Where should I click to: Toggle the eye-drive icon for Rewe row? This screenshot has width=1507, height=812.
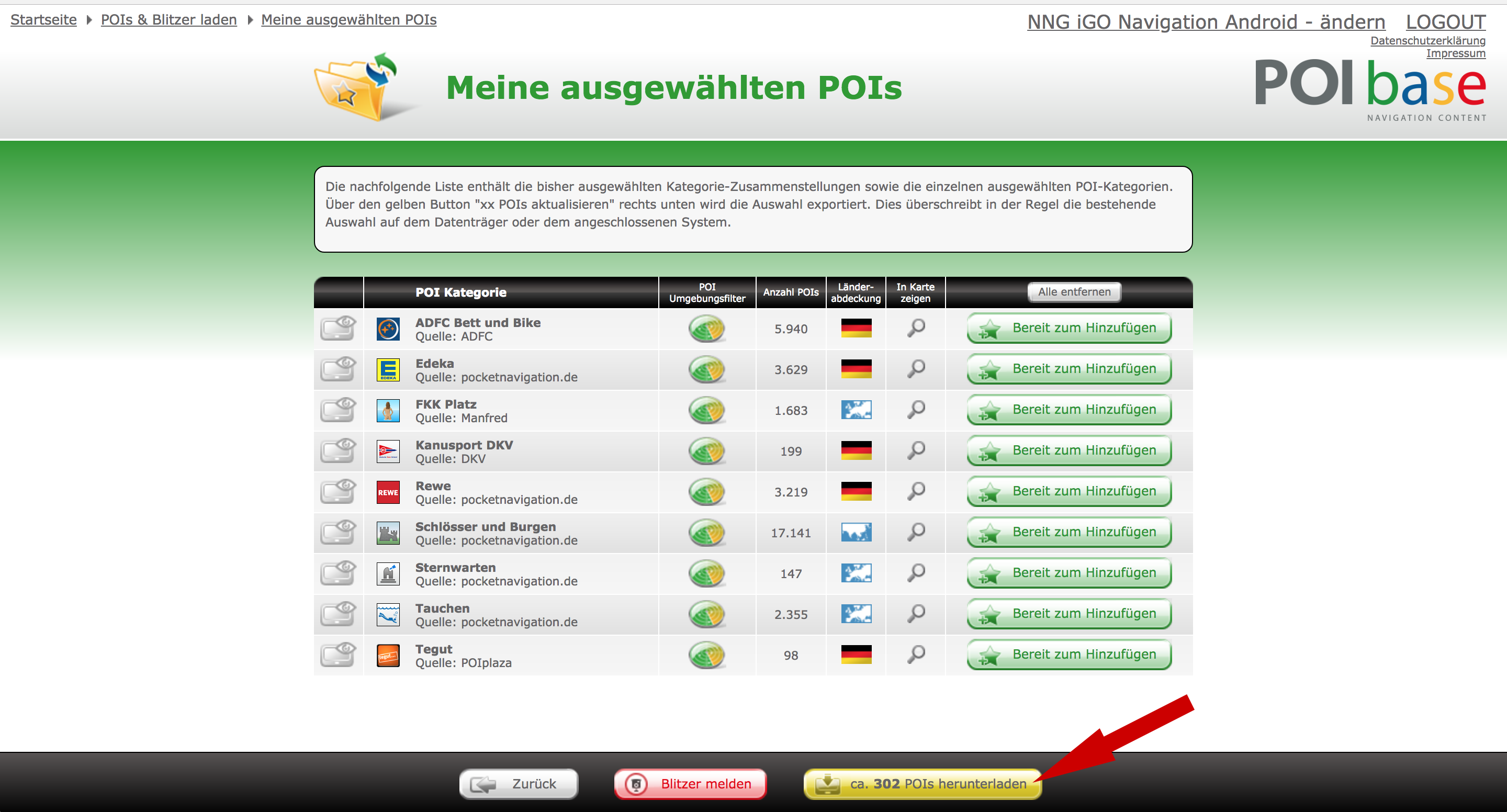pyautogui.click(x=338, y=491)
